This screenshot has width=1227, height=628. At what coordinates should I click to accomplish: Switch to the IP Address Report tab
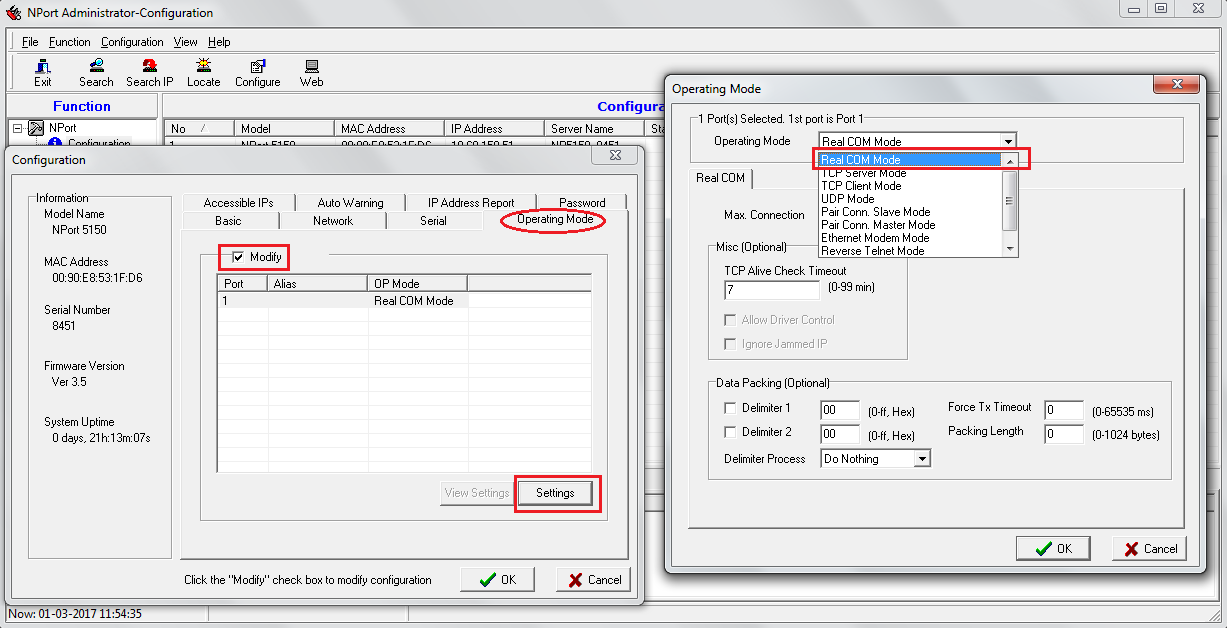point(471,203)
